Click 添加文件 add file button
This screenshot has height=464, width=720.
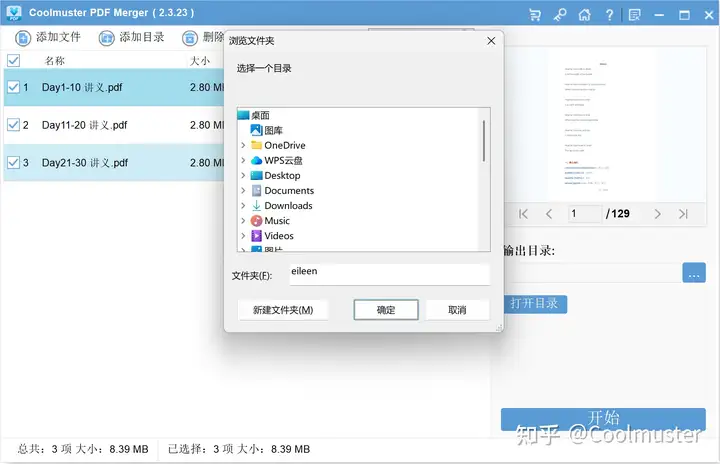click(x=48, y=37)
